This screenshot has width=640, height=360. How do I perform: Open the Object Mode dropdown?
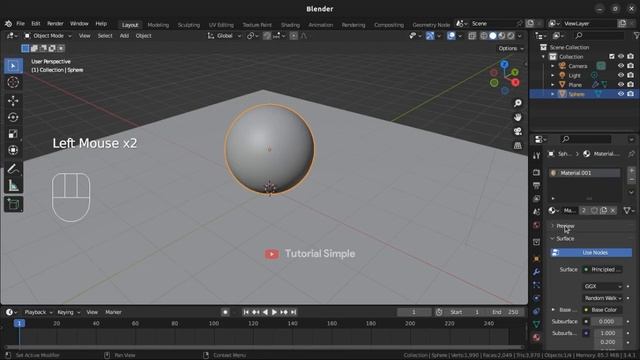[48, 36]
